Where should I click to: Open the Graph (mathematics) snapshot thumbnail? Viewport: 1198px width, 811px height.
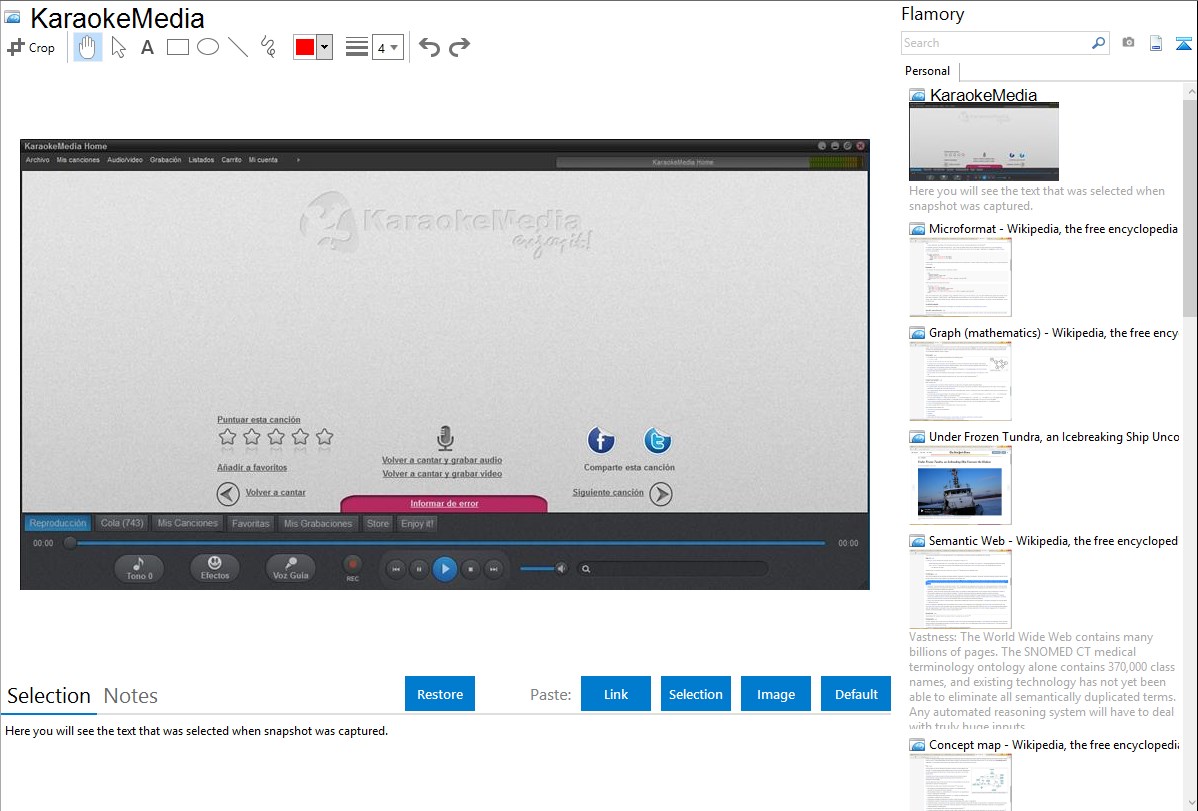[960, 381]
